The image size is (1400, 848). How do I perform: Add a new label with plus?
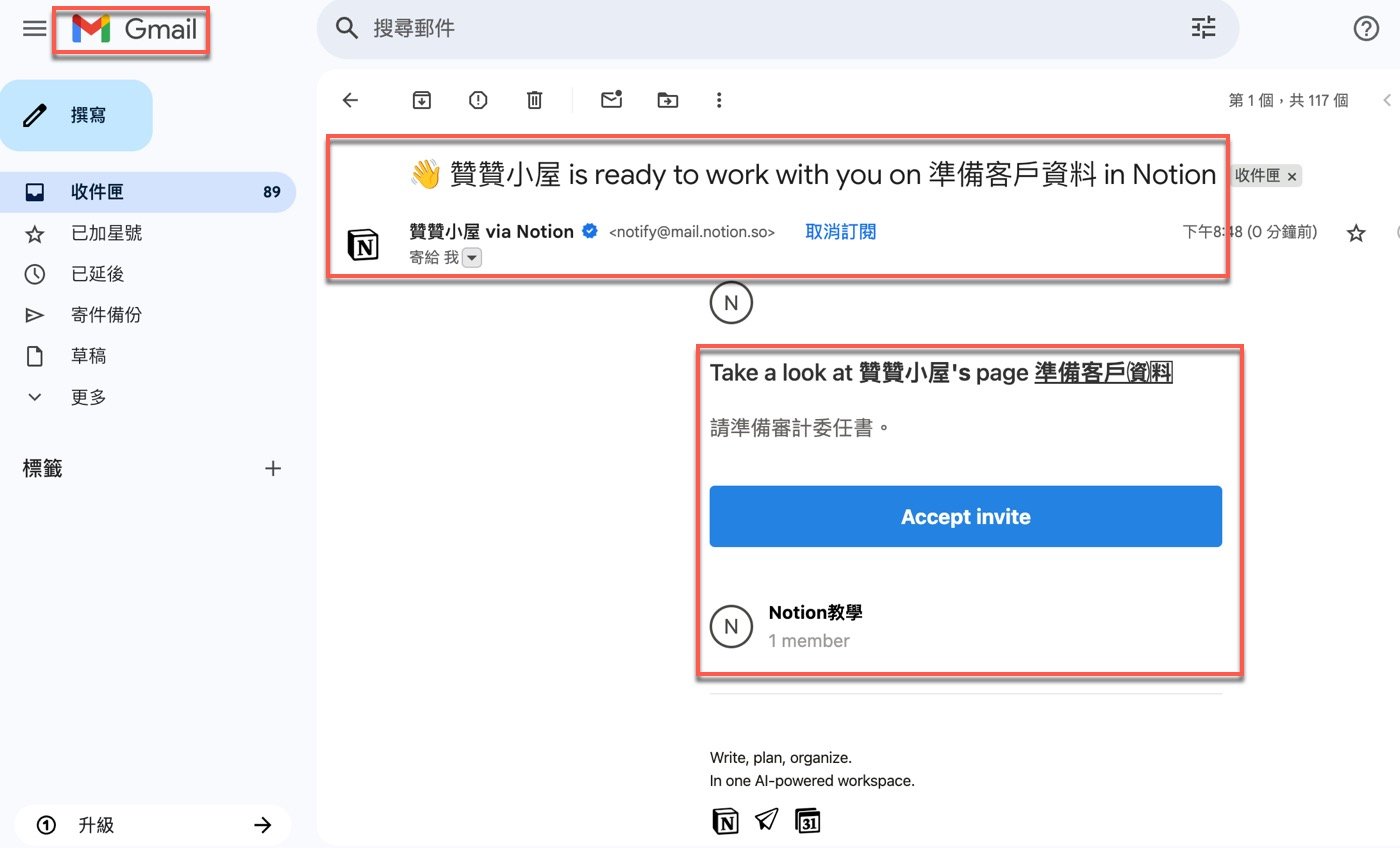pos(272,468)
